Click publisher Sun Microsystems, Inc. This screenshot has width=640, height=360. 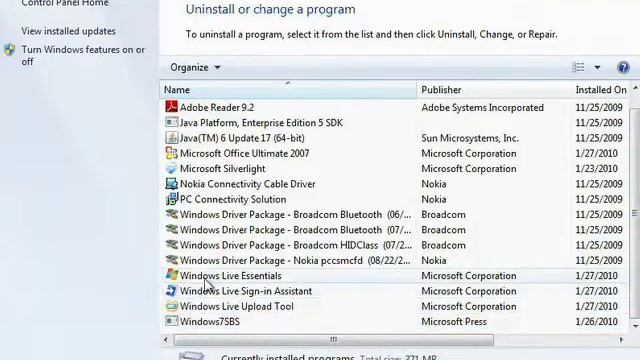[470, 138]
